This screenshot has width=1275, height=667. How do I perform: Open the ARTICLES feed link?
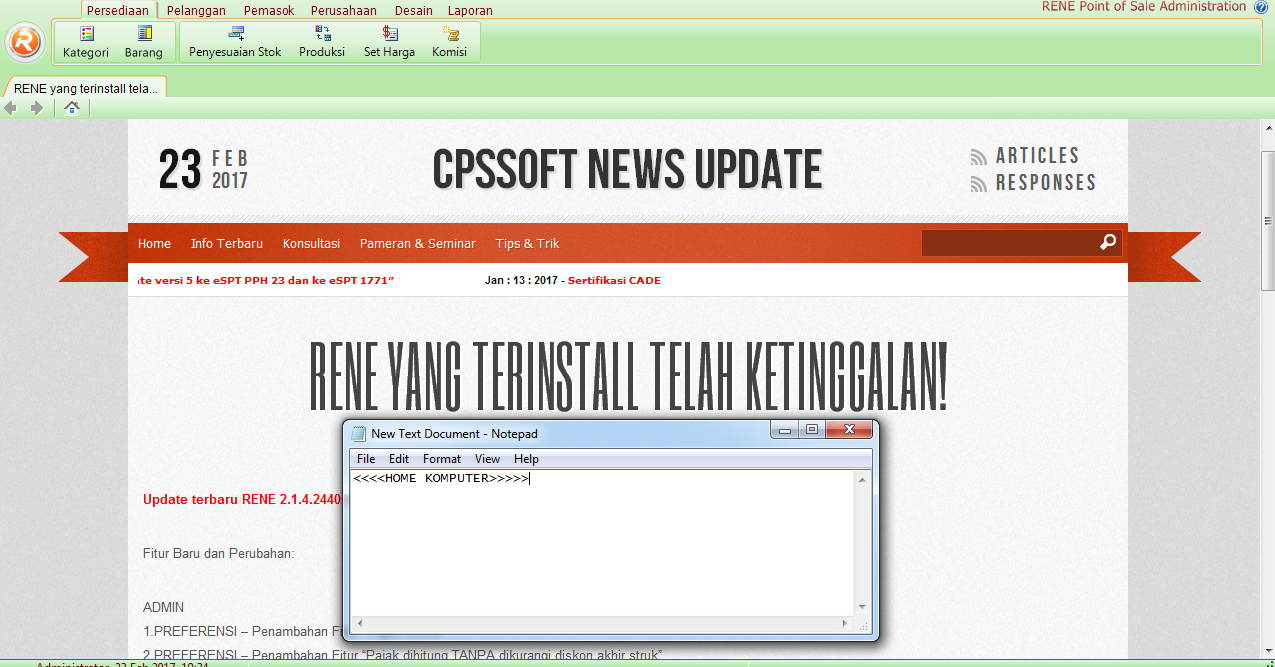(1037, 156)
